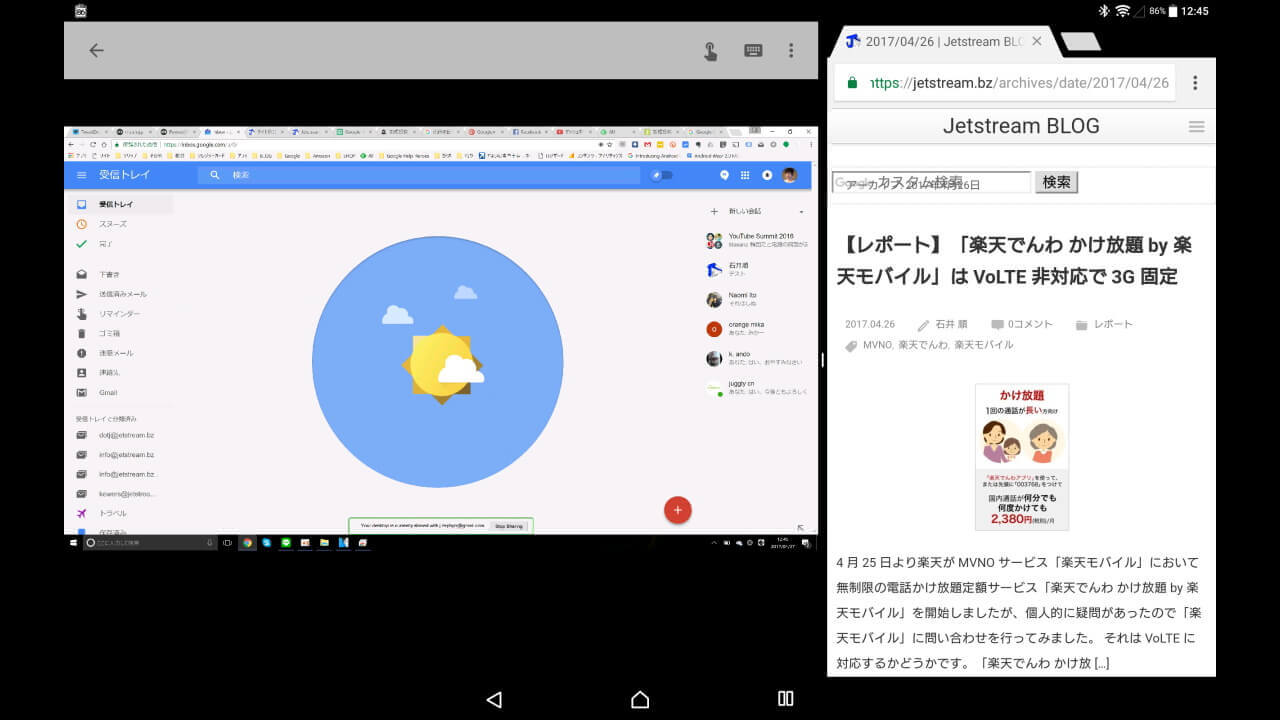Open the remote desktop overflow three-dot menu
1280x720 pixels.
coord(791,50)
